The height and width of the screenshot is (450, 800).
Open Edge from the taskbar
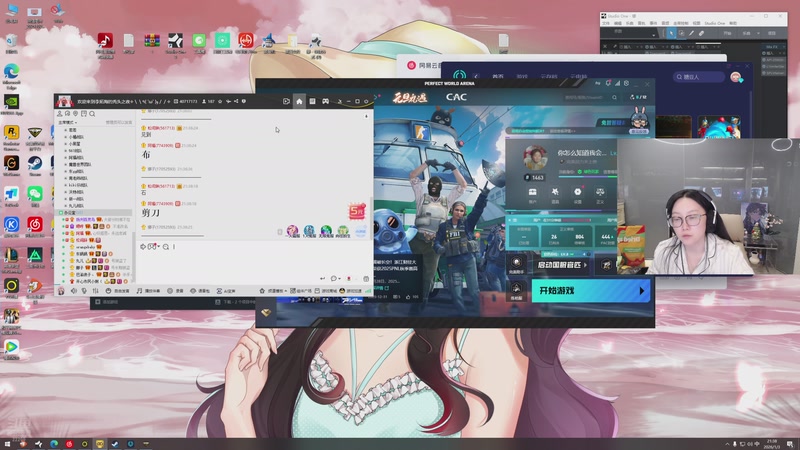click(54, 444)
